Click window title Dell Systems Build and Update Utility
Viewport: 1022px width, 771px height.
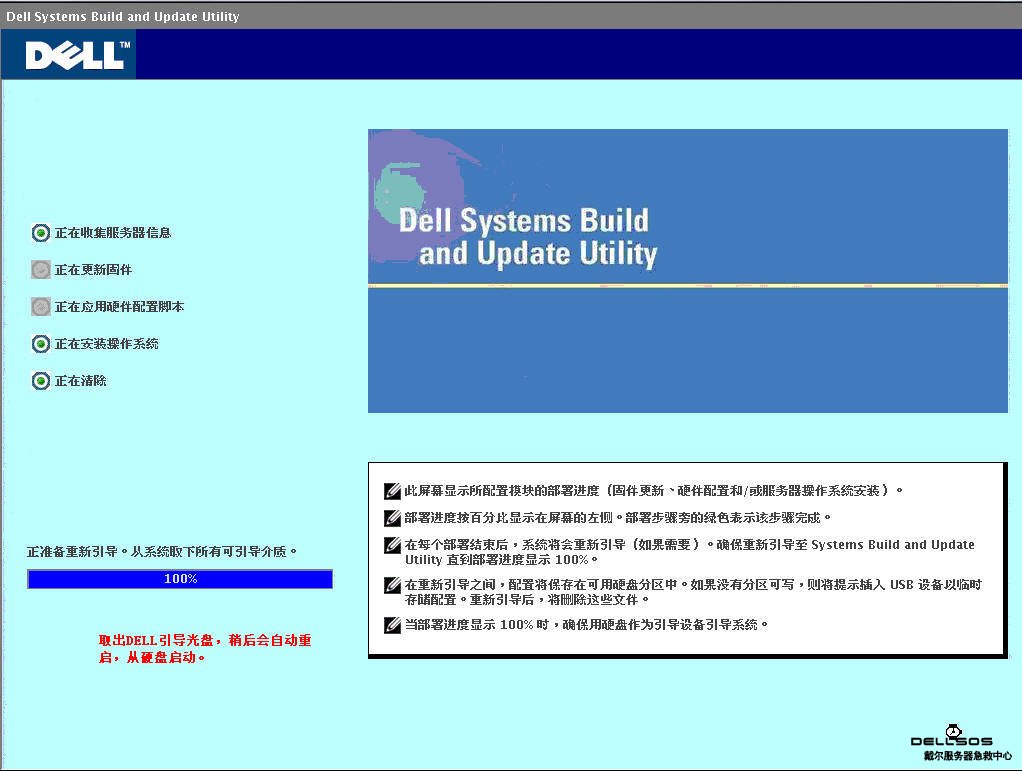point(123,16)
